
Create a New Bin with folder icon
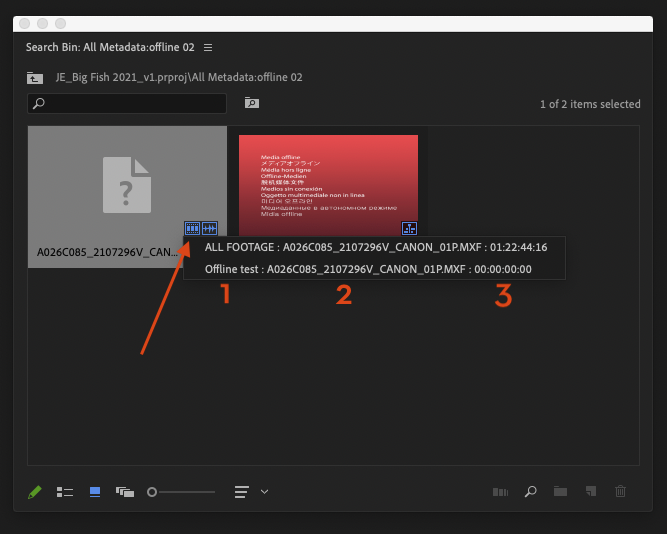click(560, 492)
